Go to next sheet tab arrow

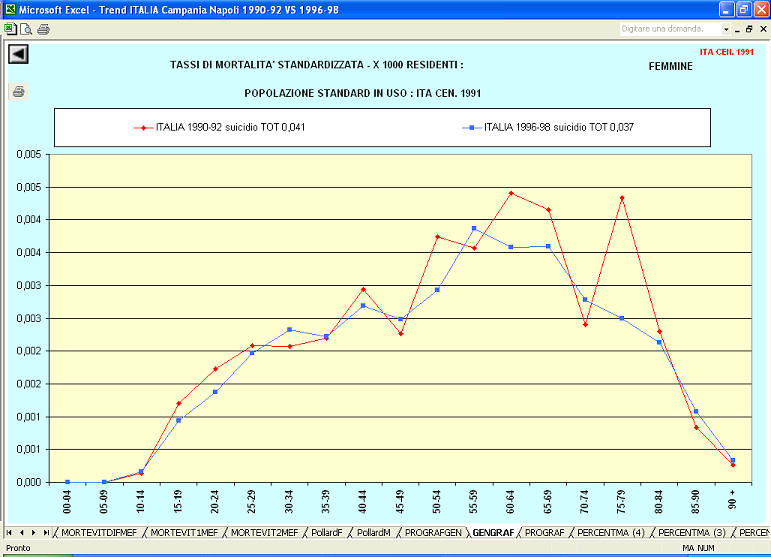pyautogui.click(x=33, y=532)
